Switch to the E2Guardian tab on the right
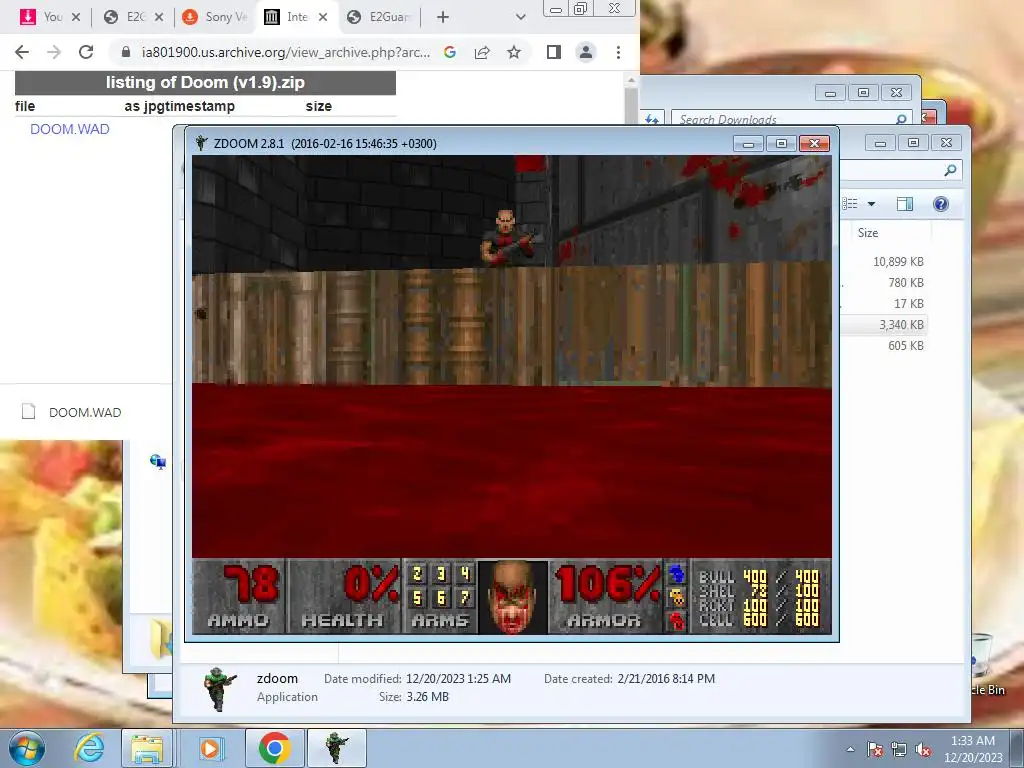Image resolution: width=1024 pixels, height=768 pixels. tap(379, 17)
